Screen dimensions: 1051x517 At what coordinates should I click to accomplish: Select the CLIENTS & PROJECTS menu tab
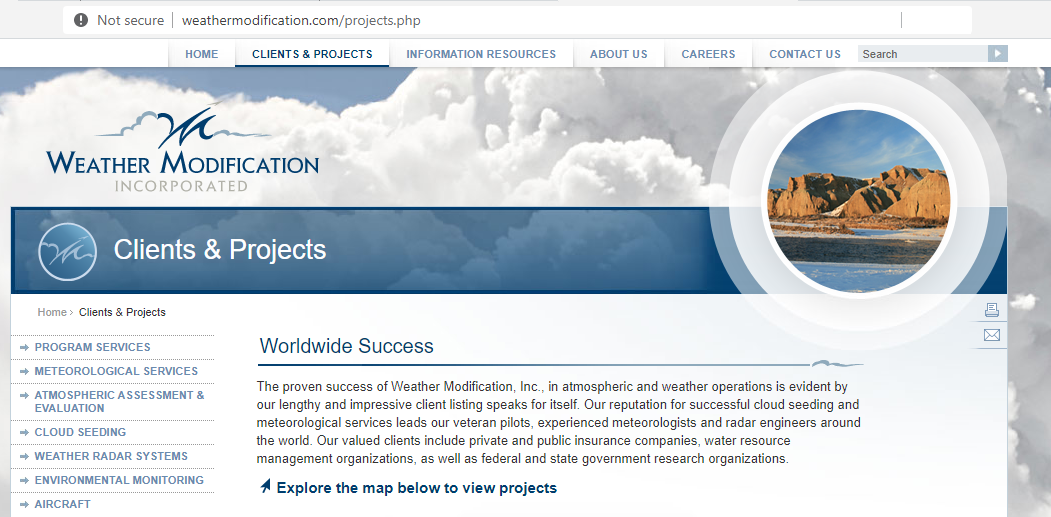pyautogui.click(x=312, y=54)
